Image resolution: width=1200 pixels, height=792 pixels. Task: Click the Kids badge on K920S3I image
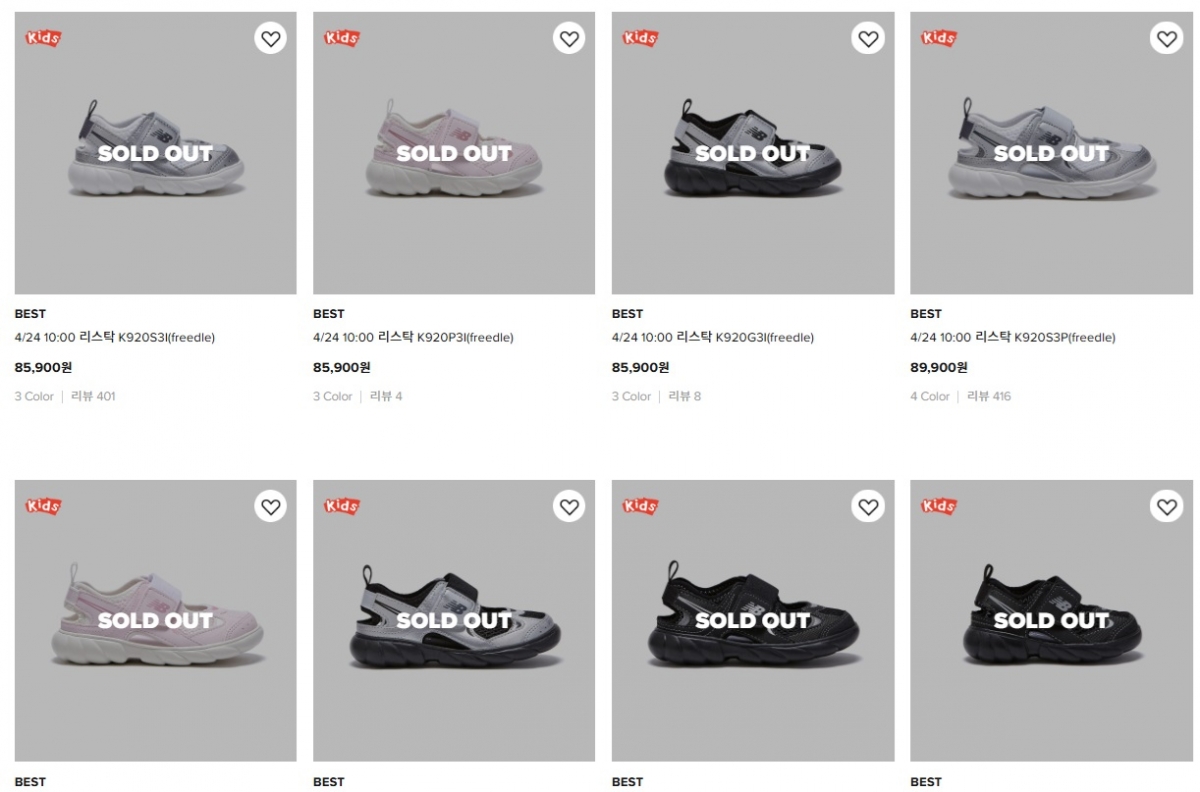point(43,38)
